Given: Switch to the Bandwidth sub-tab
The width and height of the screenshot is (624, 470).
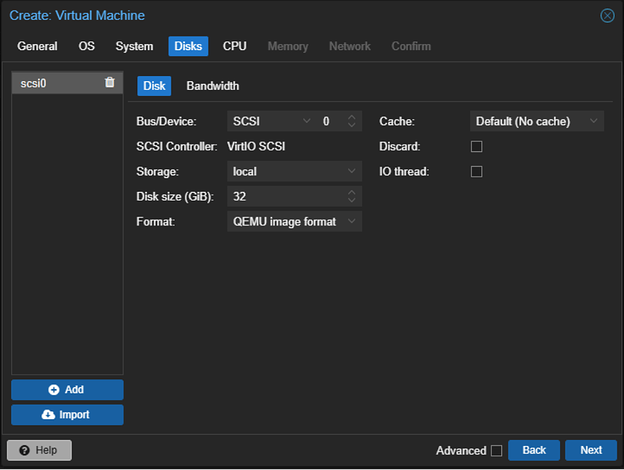Looking at the screenshot, I should point(213,86).
